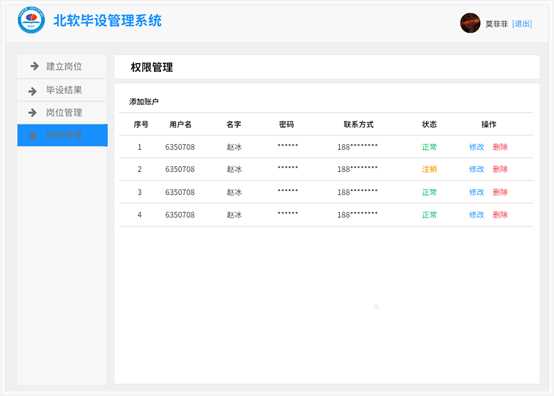Click phone 188********* in row 3
This screenshot has height=396, width=554.
coord(357,192)
